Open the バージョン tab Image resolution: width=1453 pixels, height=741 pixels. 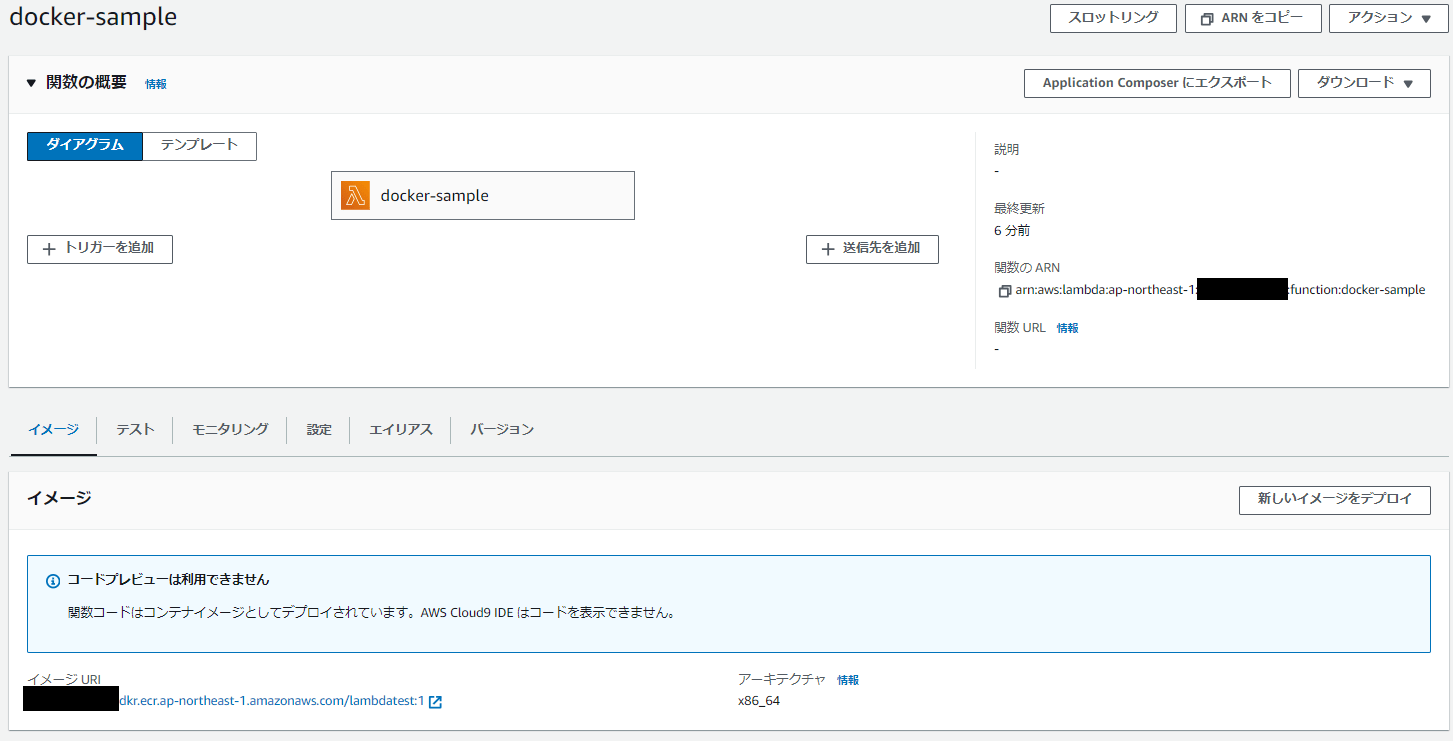pos(502,429)
